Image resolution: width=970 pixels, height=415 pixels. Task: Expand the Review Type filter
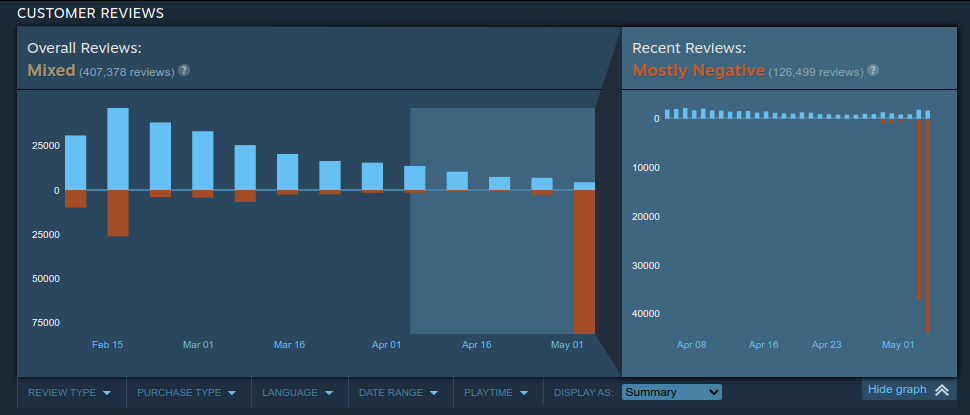tap(69, 392)
